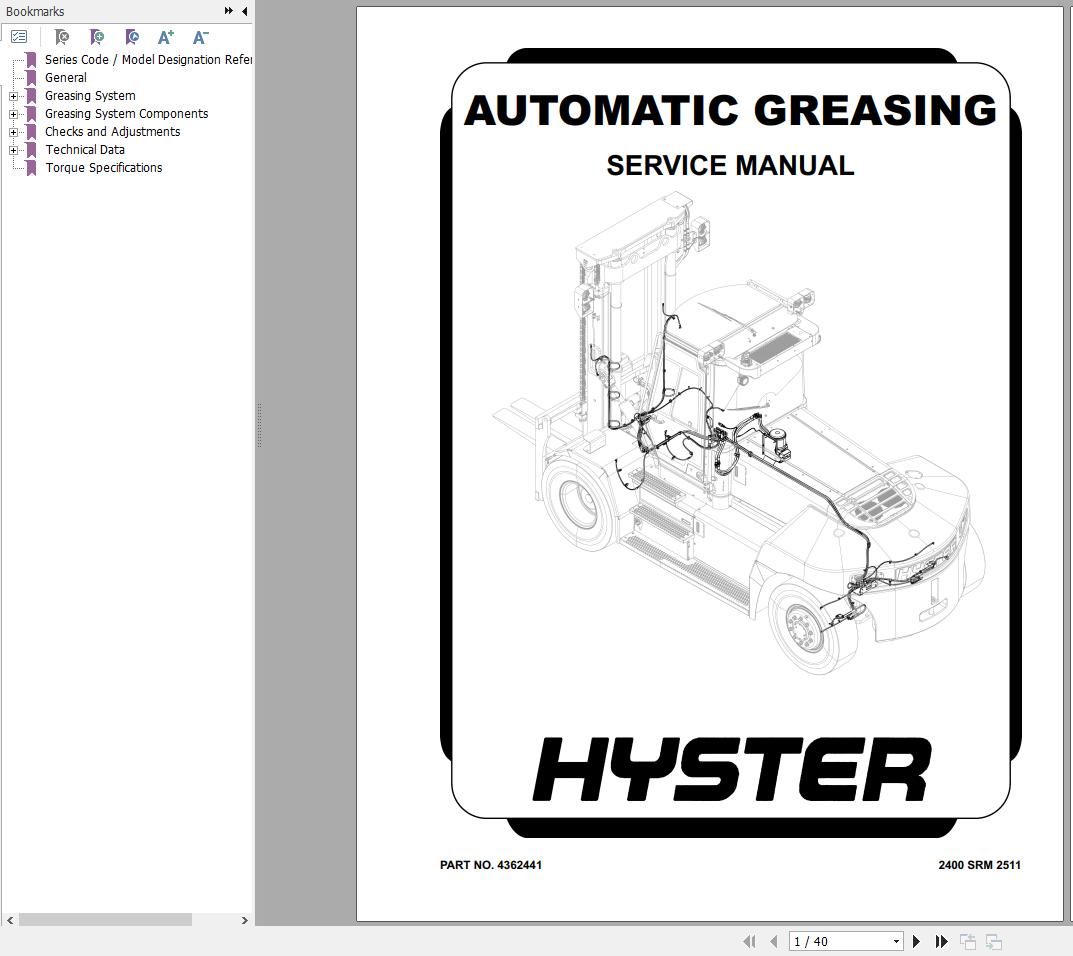Viewport: 1073px width, 956px height.
Task: Click the bookmark properties icon
Action: [x=132, y=37]
